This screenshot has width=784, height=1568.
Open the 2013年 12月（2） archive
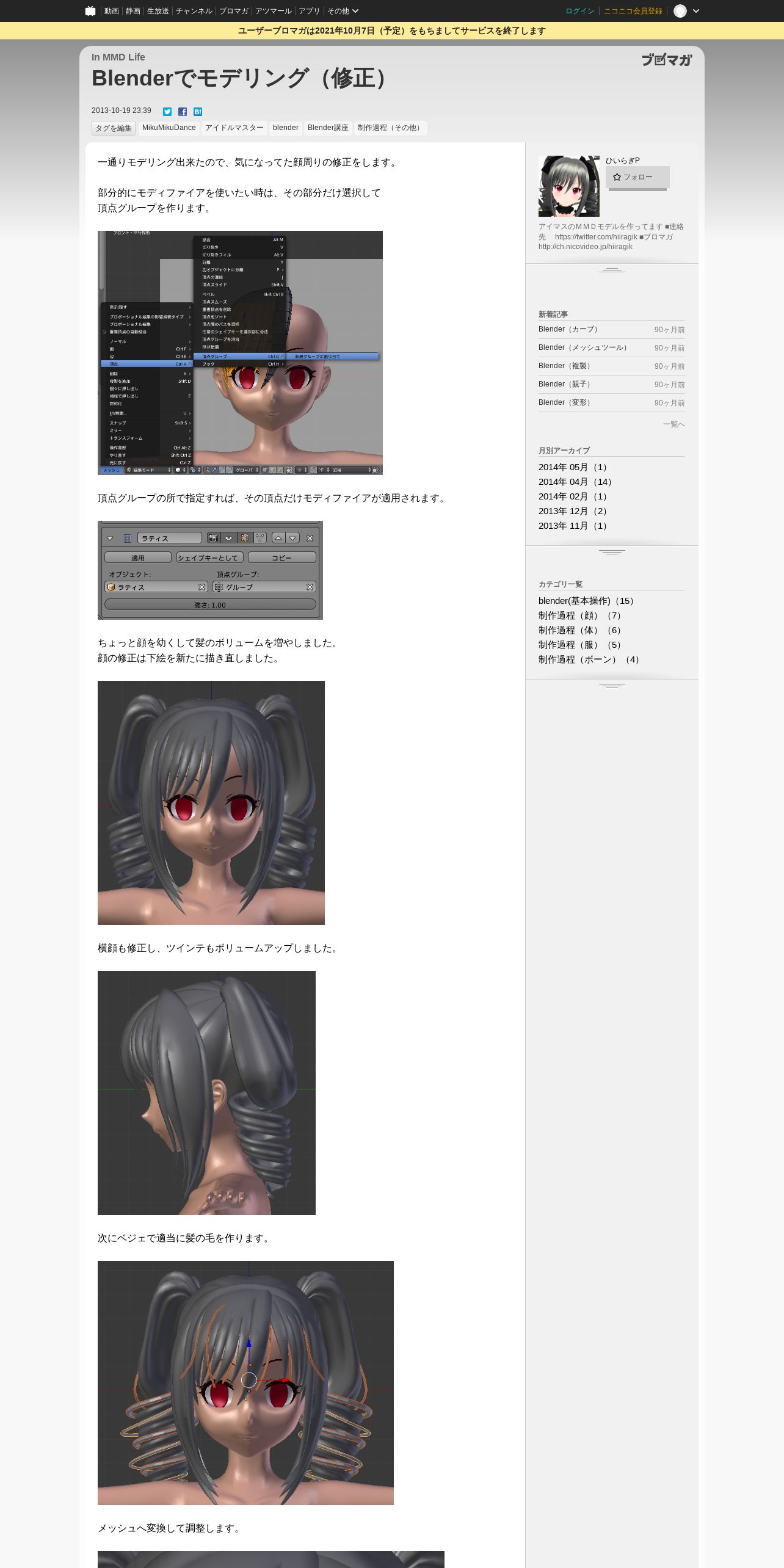pos(575,511)
